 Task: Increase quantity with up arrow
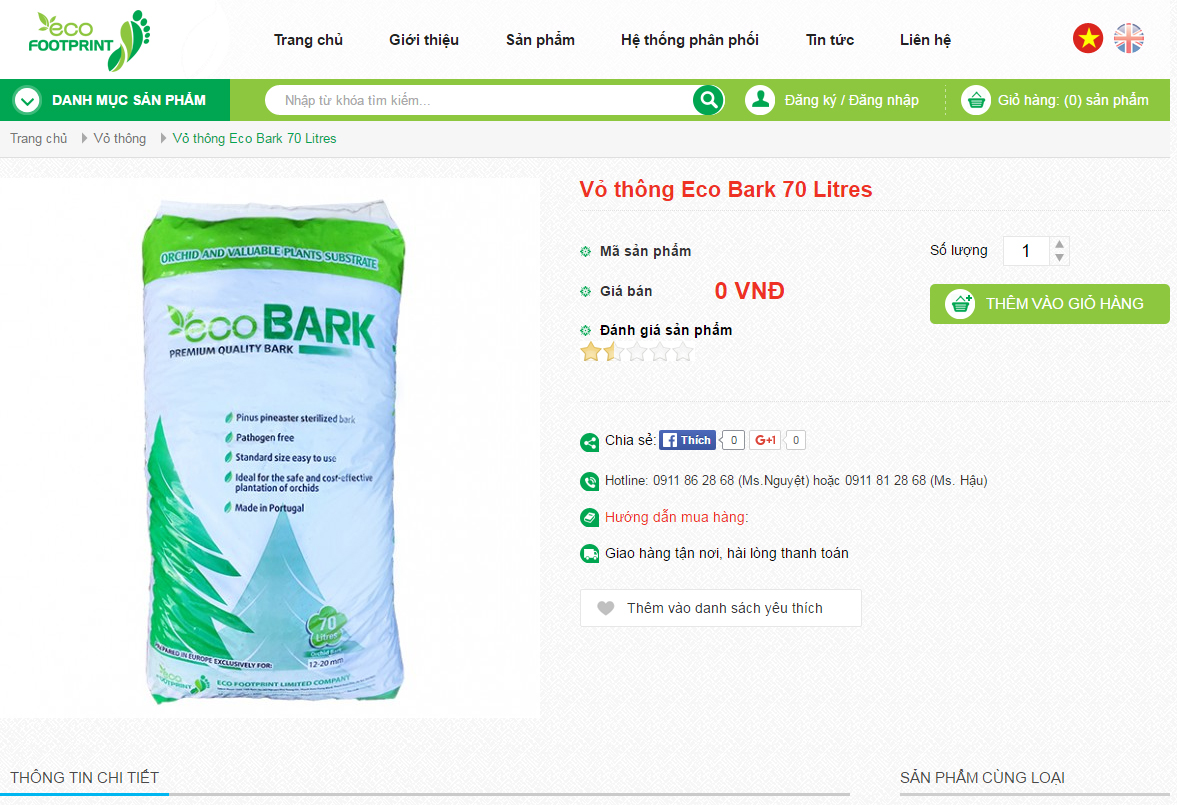tap(1059, 244)
